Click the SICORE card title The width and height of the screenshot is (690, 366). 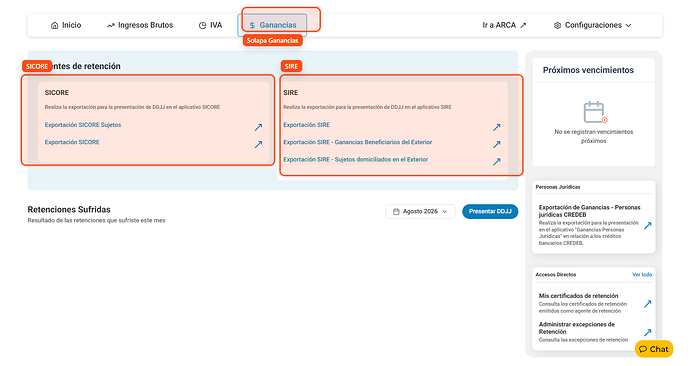(x=57, y=92)
